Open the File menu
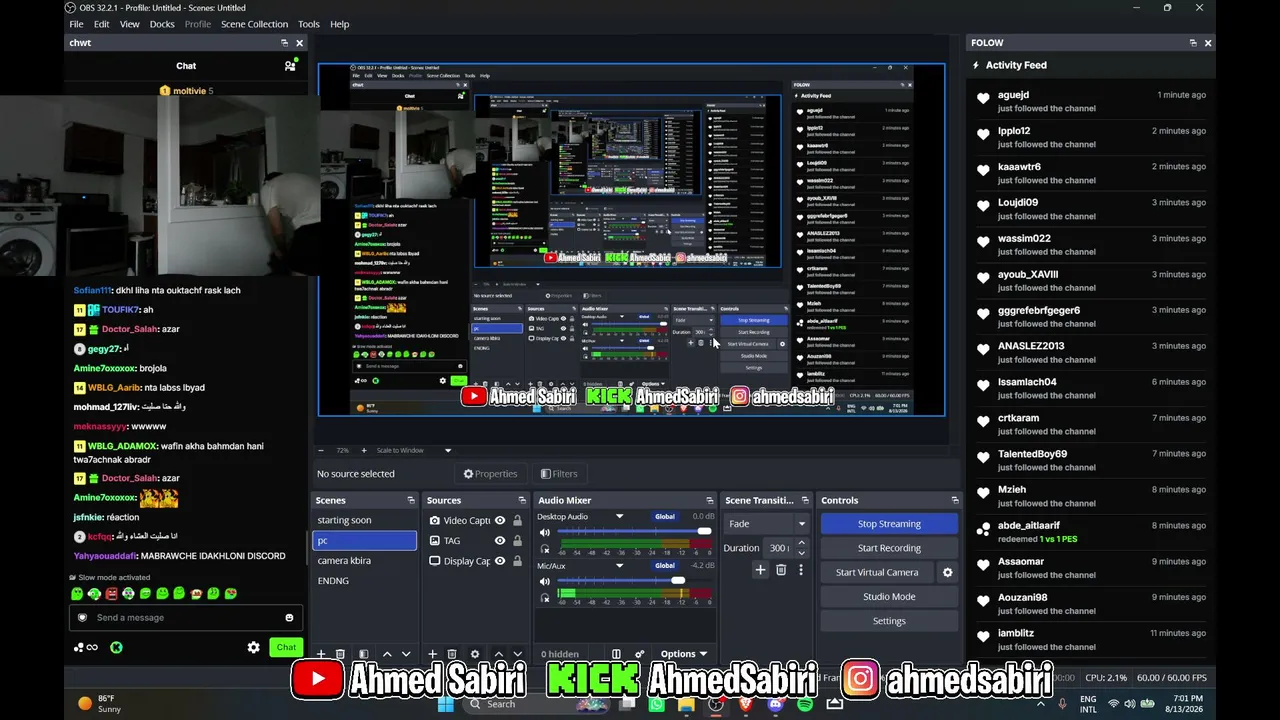1280x720 pixels. (76, 24)
